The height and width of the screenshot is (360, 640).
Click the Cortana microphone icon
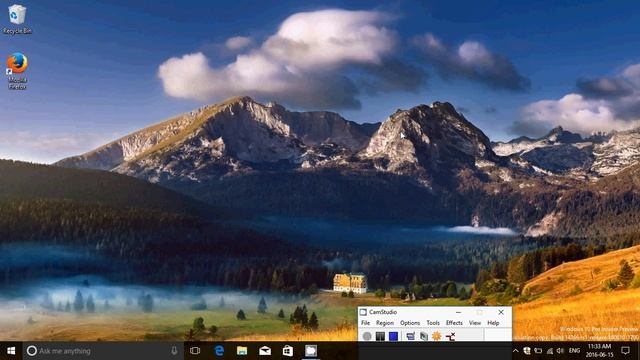[174, 351]
